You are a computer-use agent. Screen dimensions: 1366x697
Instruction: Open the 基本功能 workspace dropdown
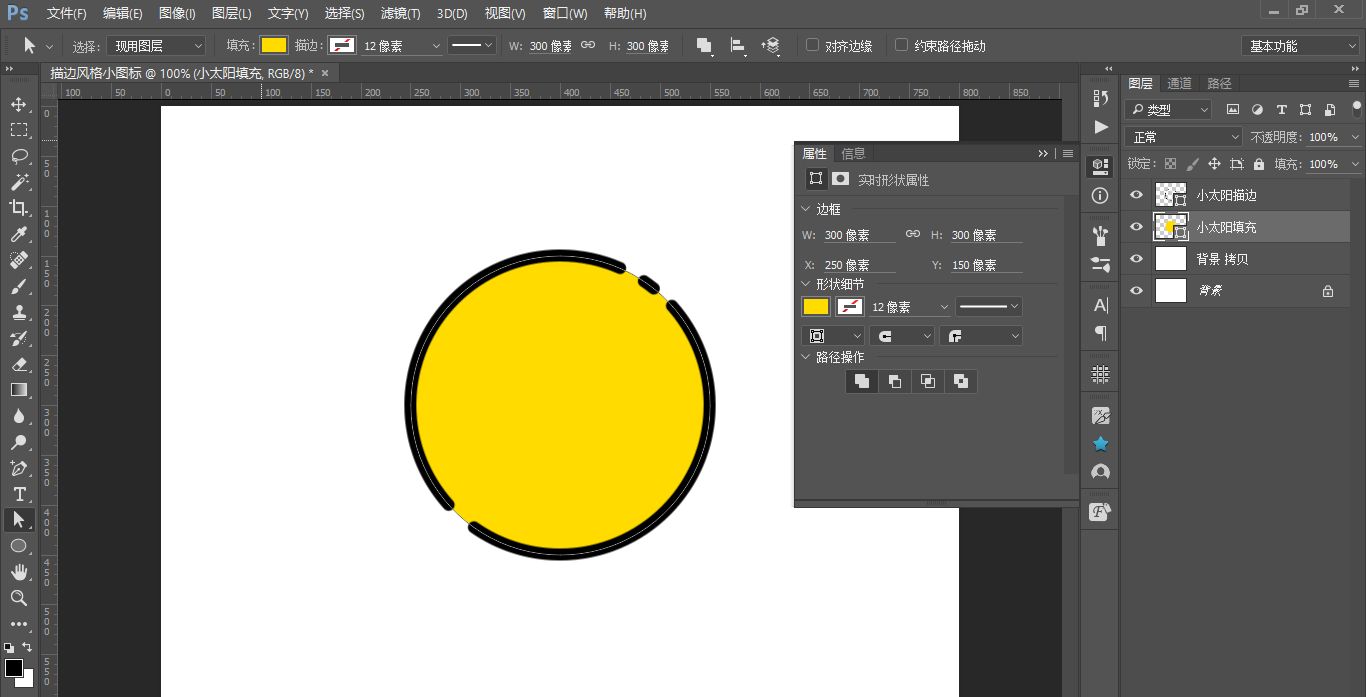[1300, 46]
